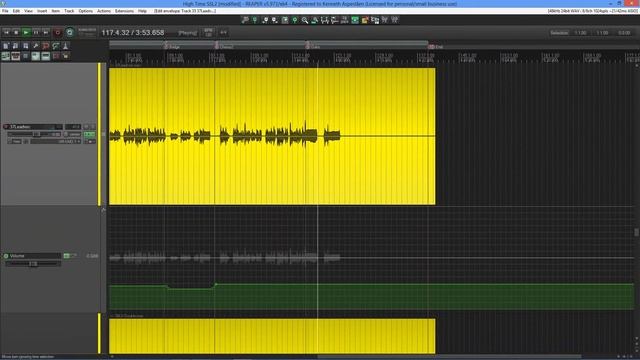640x360 pixels.
Task: Select the 37Leadvoc yellow audio item
Action: coord(272,136)
